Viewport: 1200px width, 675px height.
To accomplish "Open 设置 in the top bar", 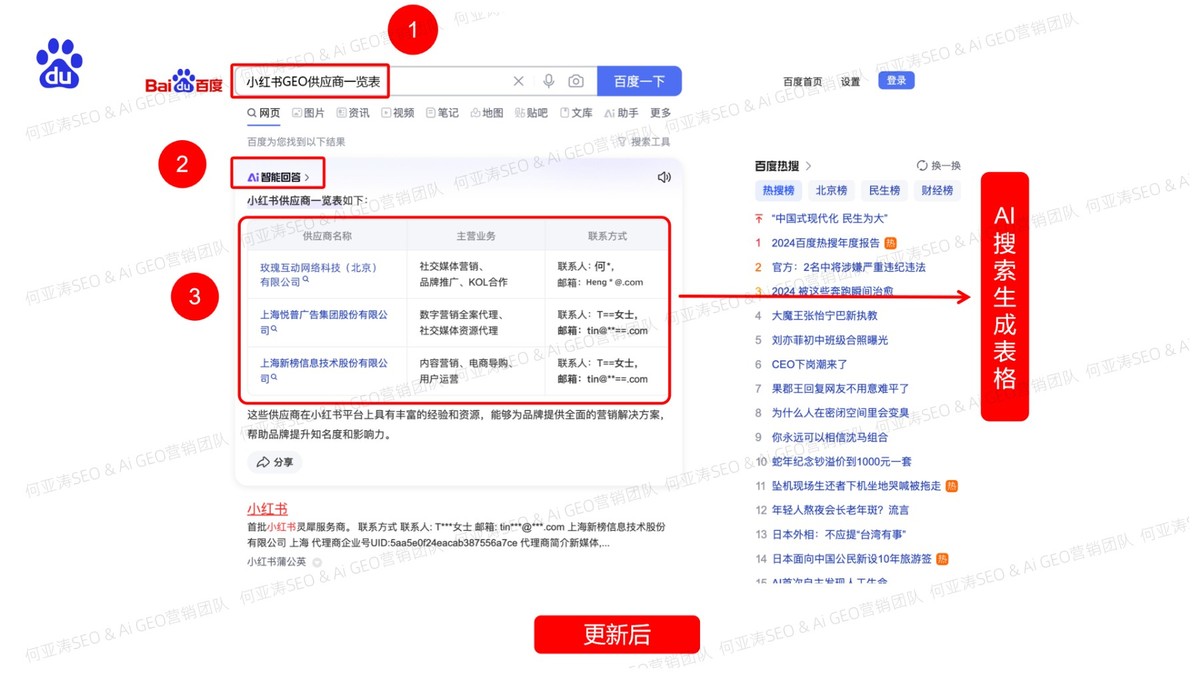I will 850,82.
